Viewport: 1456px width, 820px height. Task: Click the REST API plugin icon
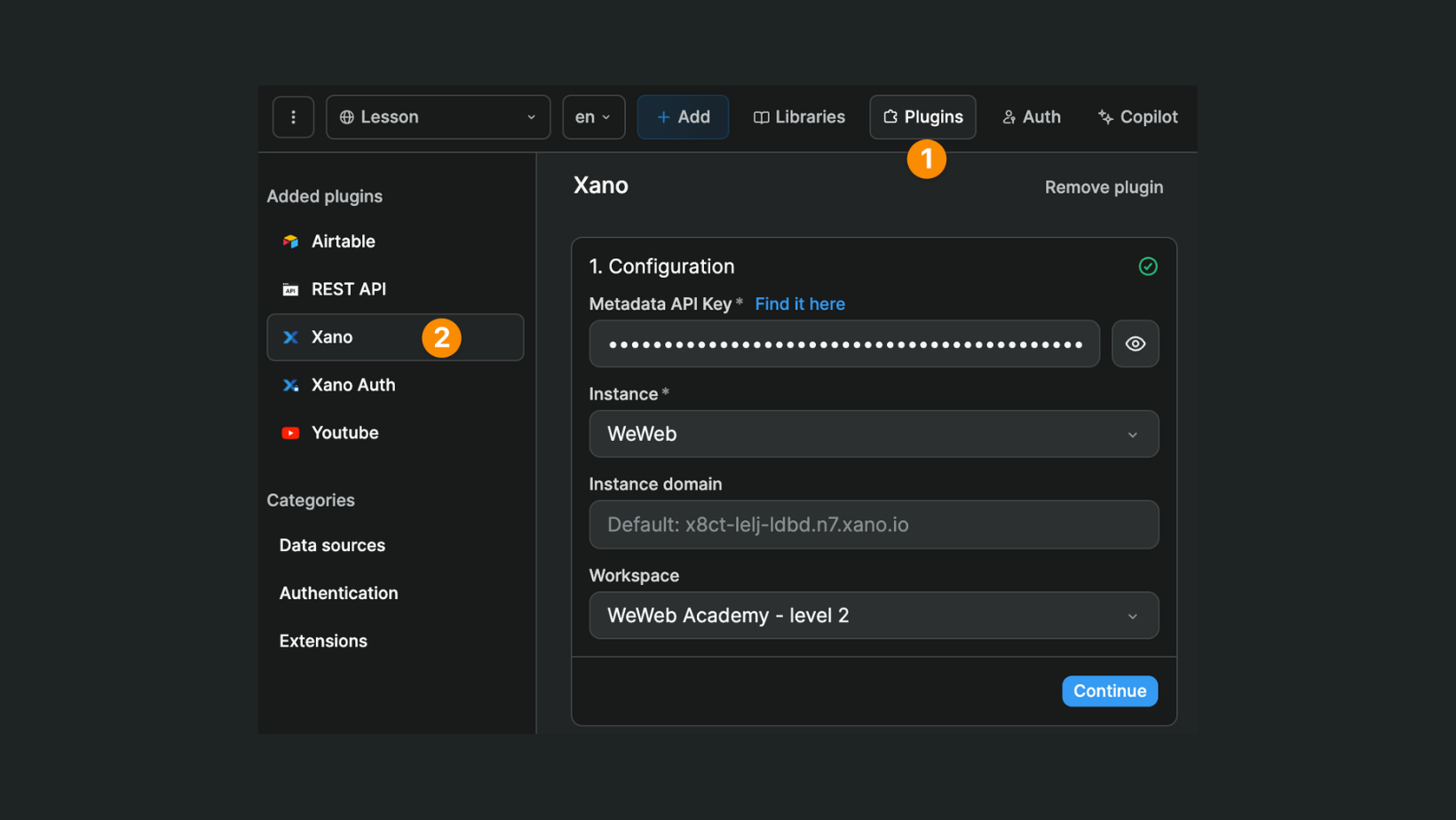pyautogui.click(x=290, y=288)
